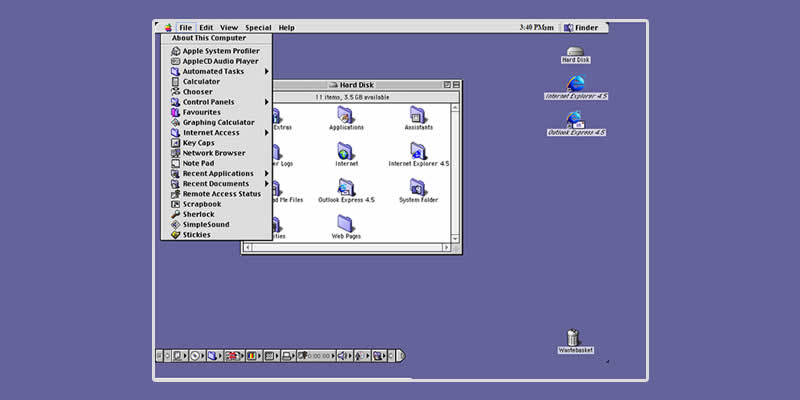Click the blue folder module in Control Strip
This screenshot has width=800, height=400.
pyautogui.click(x=214, y=356)
